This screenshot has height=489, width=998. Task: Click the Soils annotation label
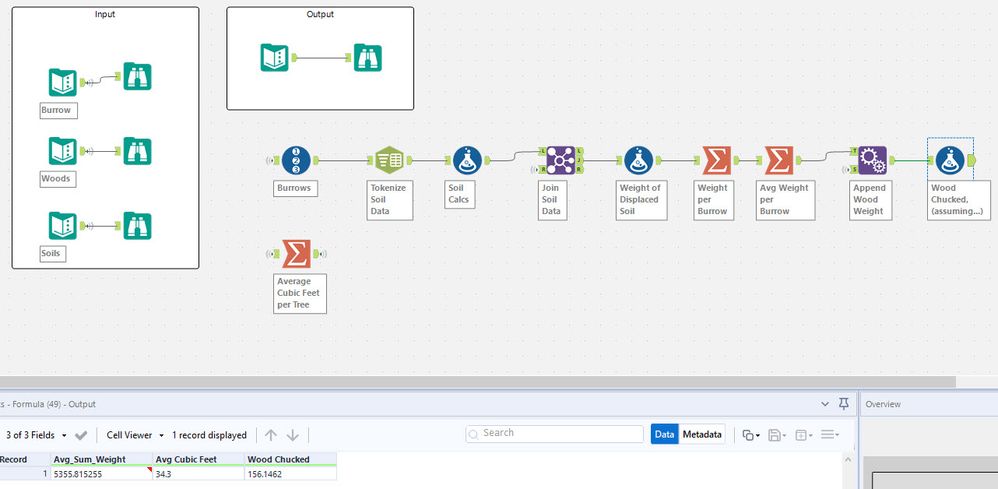[52, 253]
